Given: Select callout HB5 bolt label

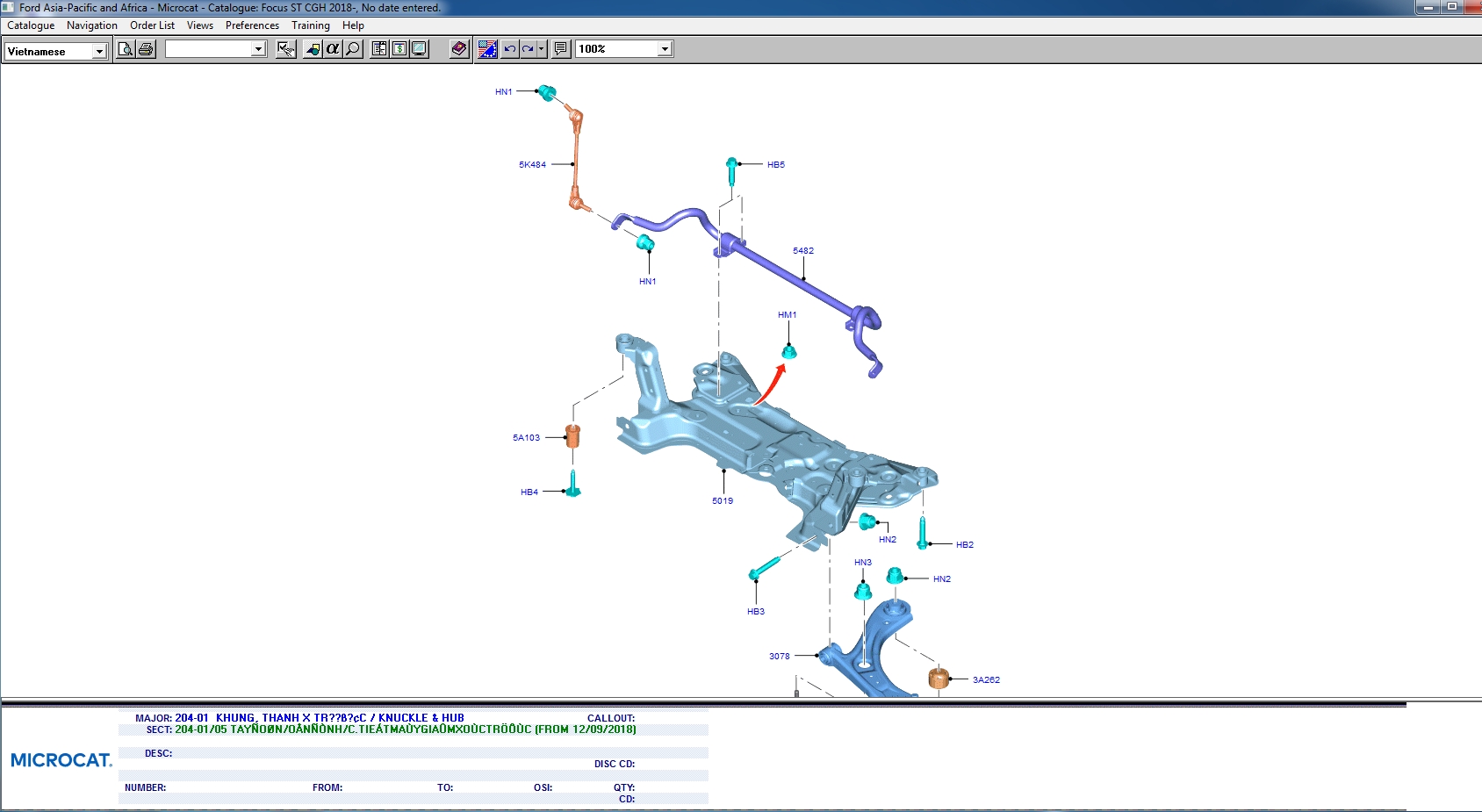Looking at the screenshot, I should tap(776, 164).
